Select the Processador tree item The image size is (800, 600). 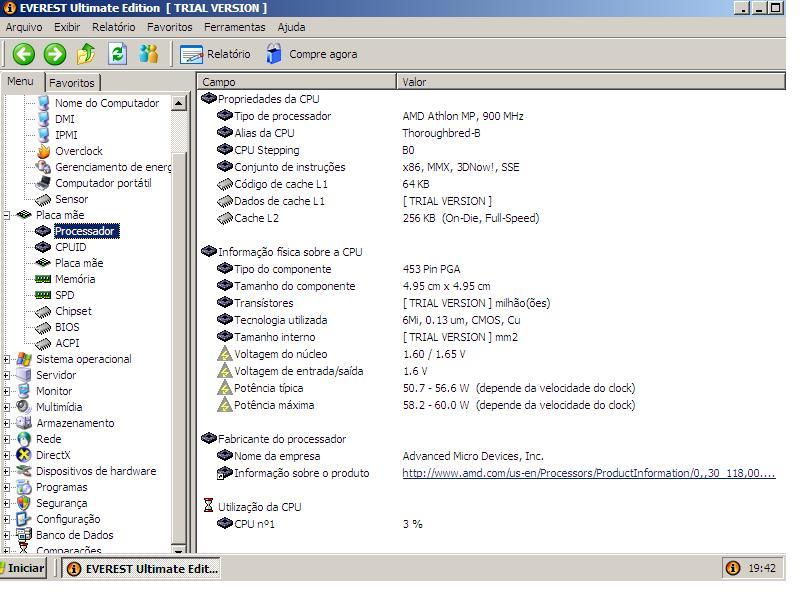click(86, 231)
